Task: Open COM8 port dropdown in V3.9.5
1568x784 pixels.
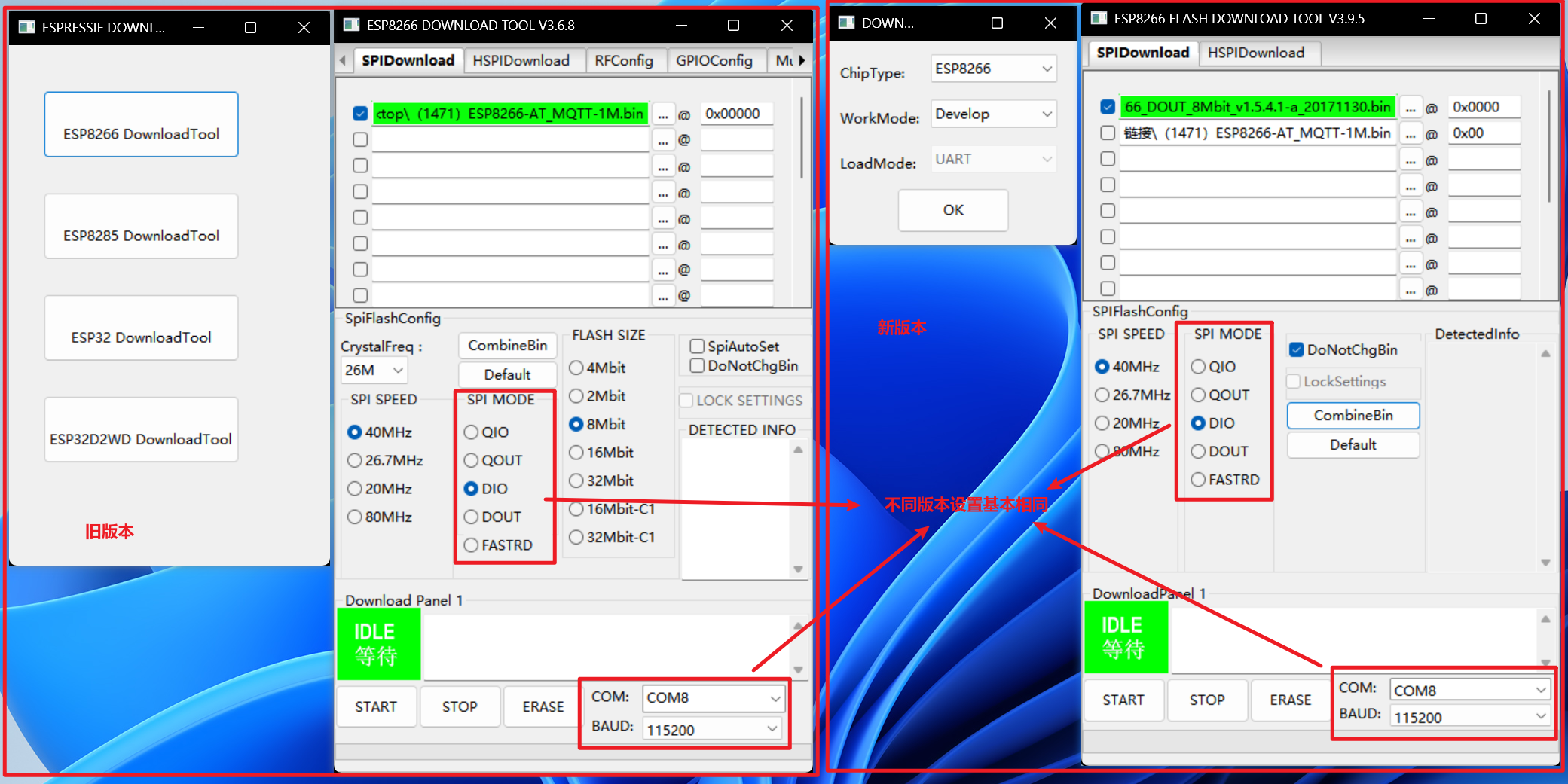Action: tap(1470, 690)
